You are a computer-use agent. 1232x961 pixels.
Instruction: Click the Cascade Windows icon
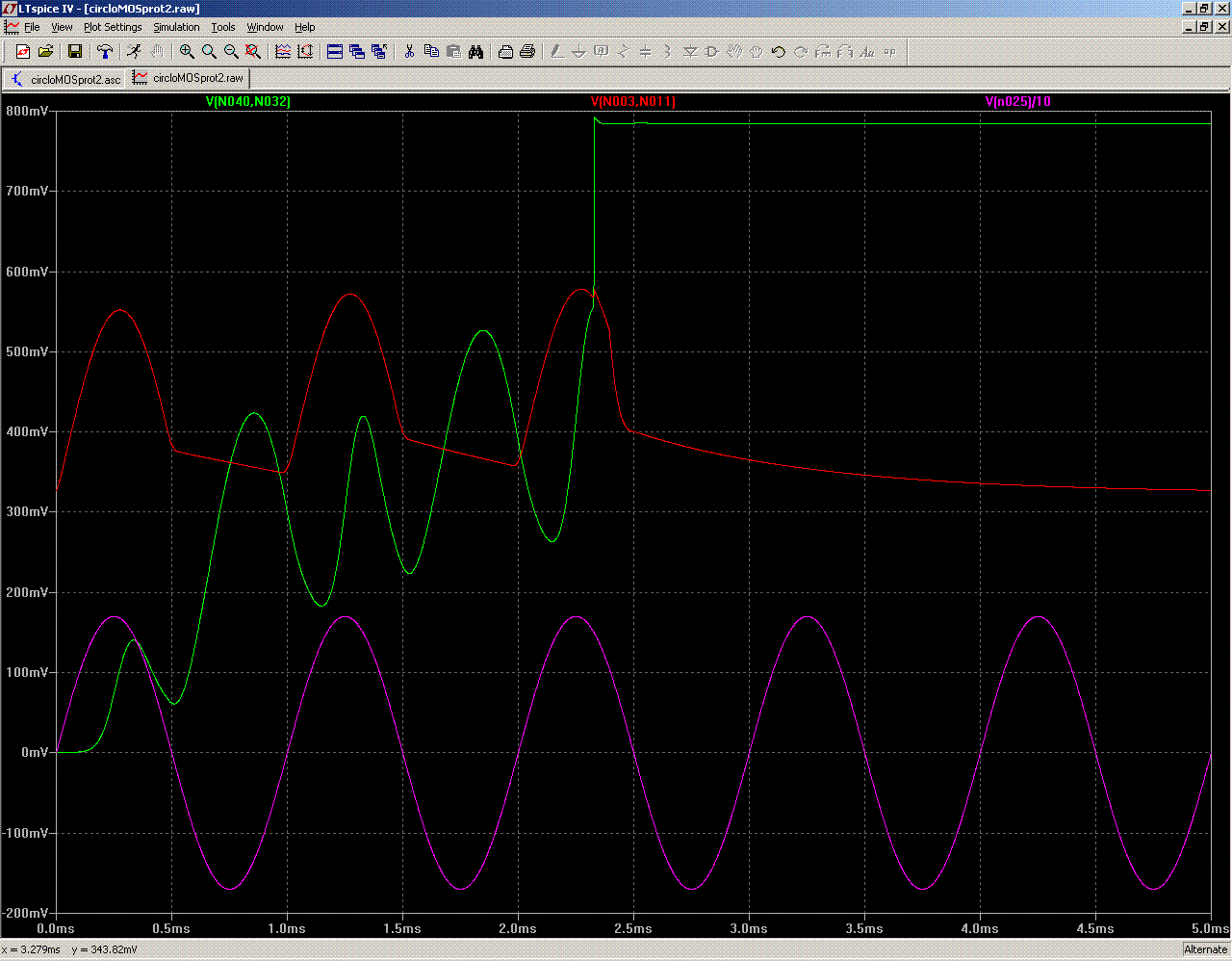point(357,52)
